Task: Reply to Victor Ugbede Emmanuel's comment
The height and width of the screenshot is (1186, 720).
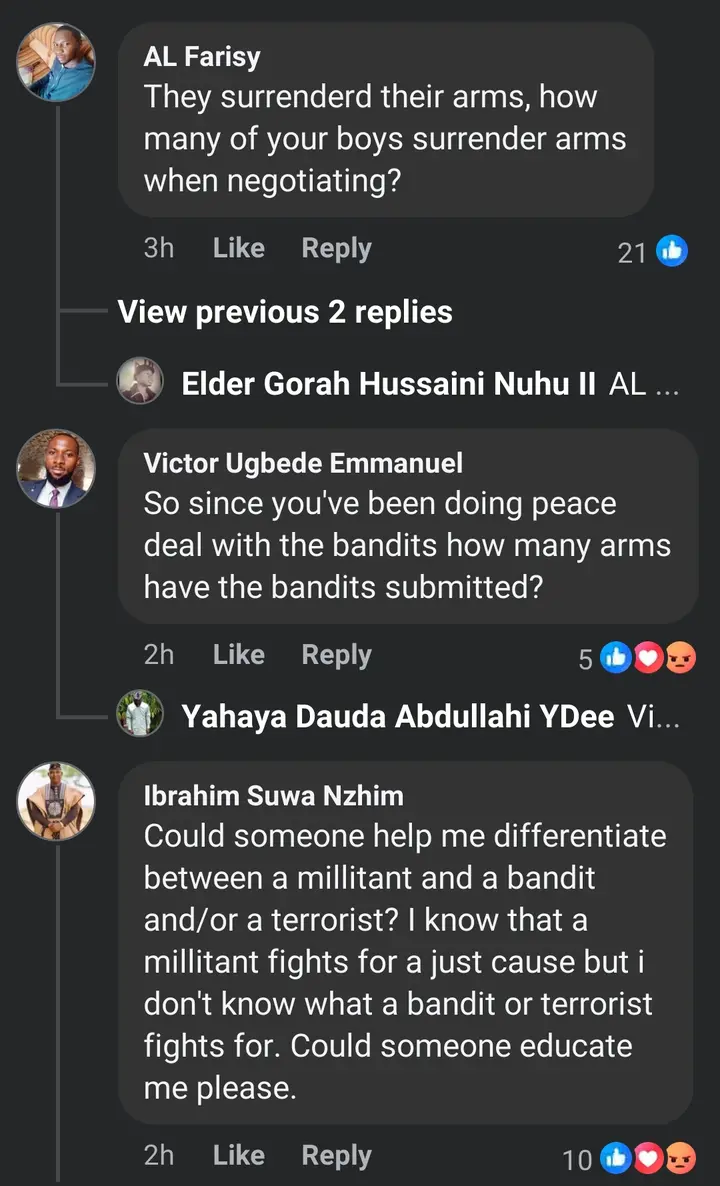Action: tap(336, 655)
